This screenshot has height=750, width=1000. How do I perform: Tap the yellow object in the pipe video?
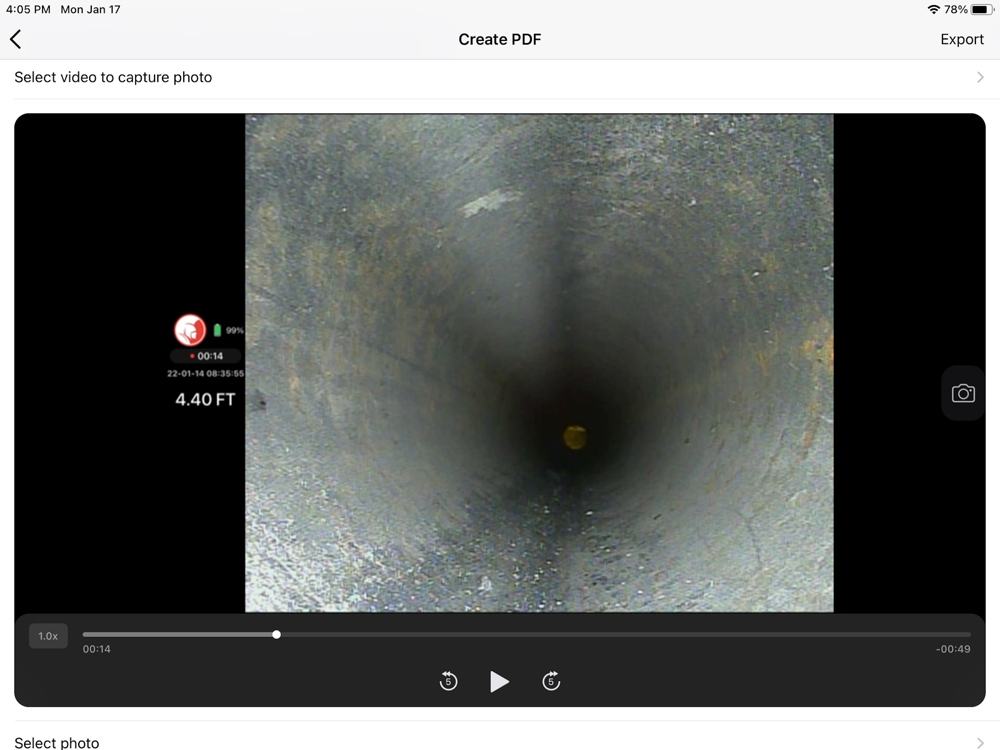point(574,436)
